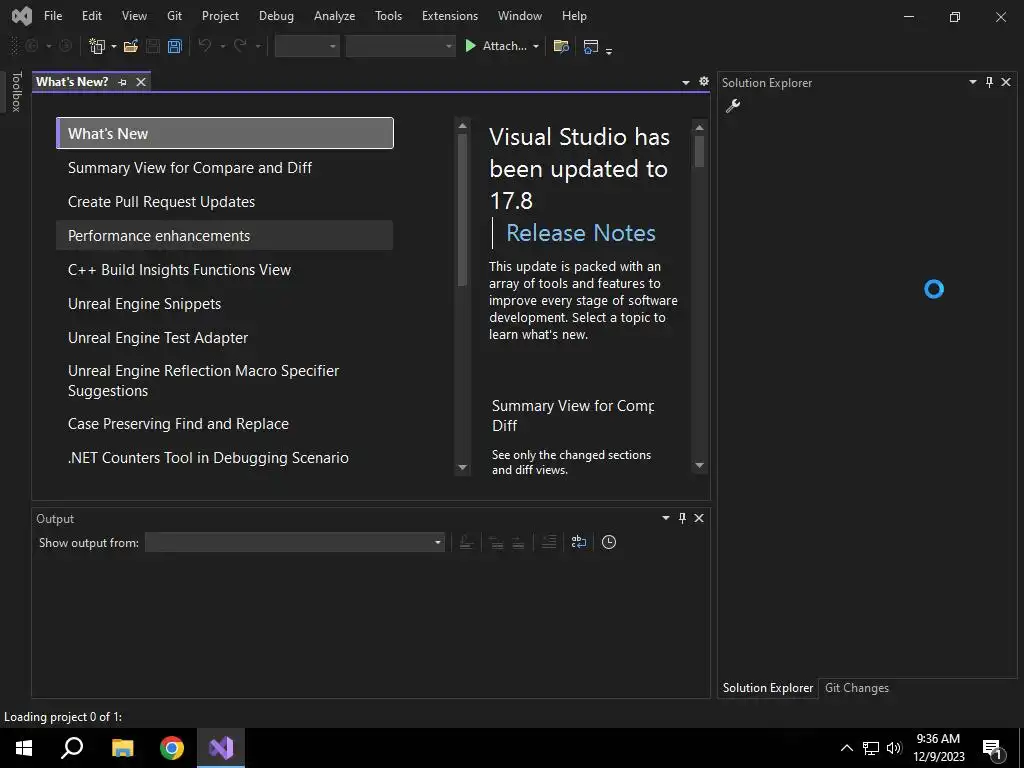This screenshot has height=768, width=1024.
Task: Select C++ Build Insights Functions View topic
Action: tap(225, 270)
